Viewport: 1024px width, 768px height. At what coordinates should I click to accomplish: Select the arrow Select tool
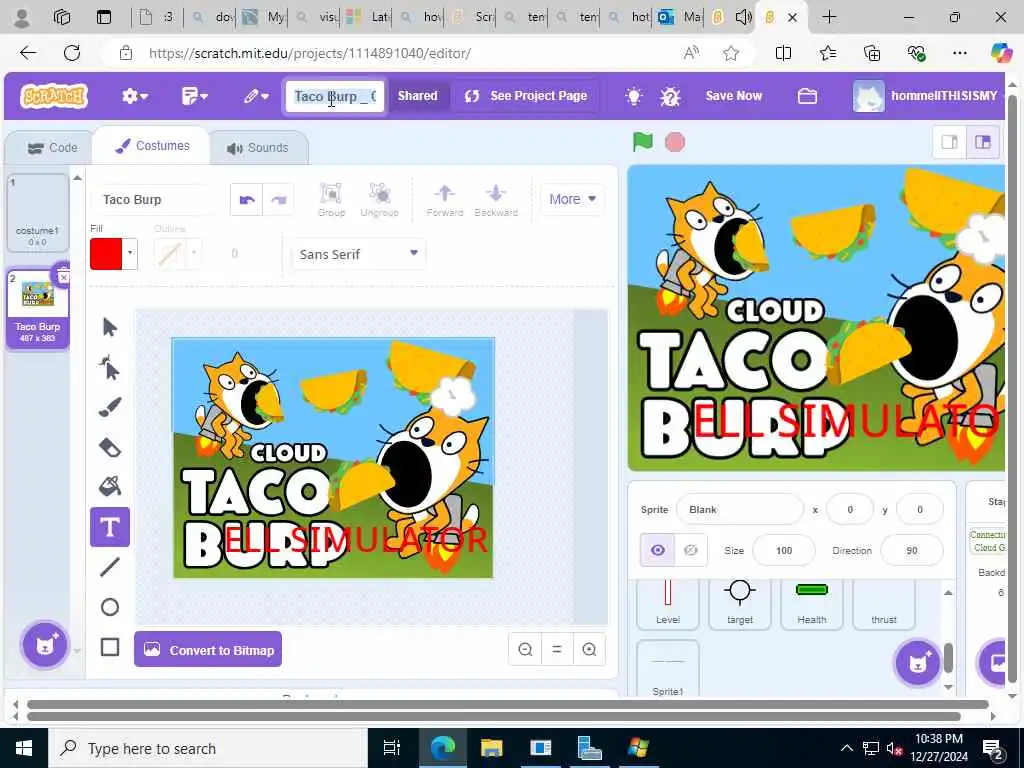tap(110, 327)
